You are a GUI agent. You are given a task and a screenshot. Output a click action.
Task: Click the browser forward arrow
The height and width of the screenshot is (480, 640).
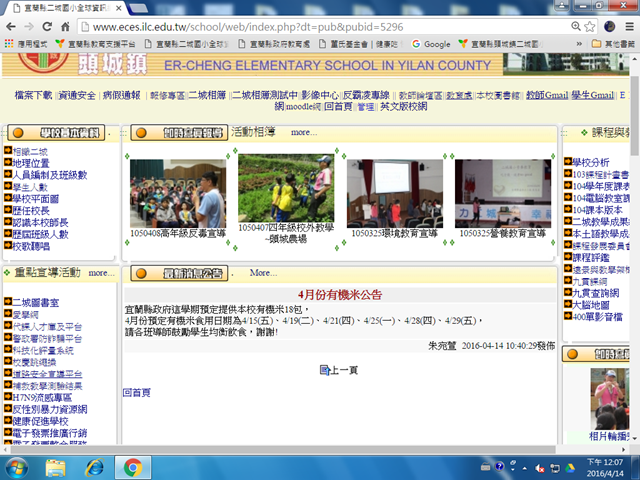29,27
